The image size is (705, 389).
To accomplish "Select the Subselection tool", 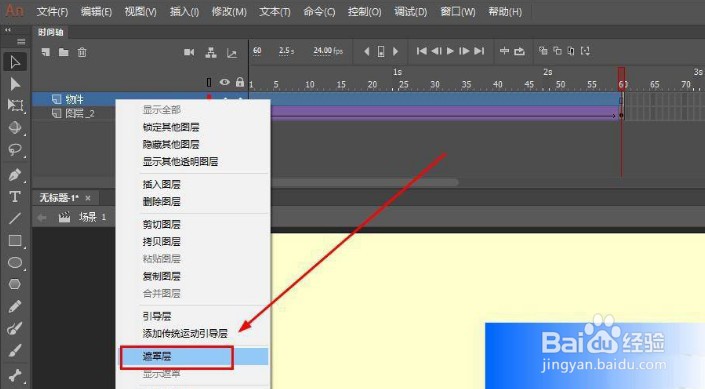I will pos(15,84).
